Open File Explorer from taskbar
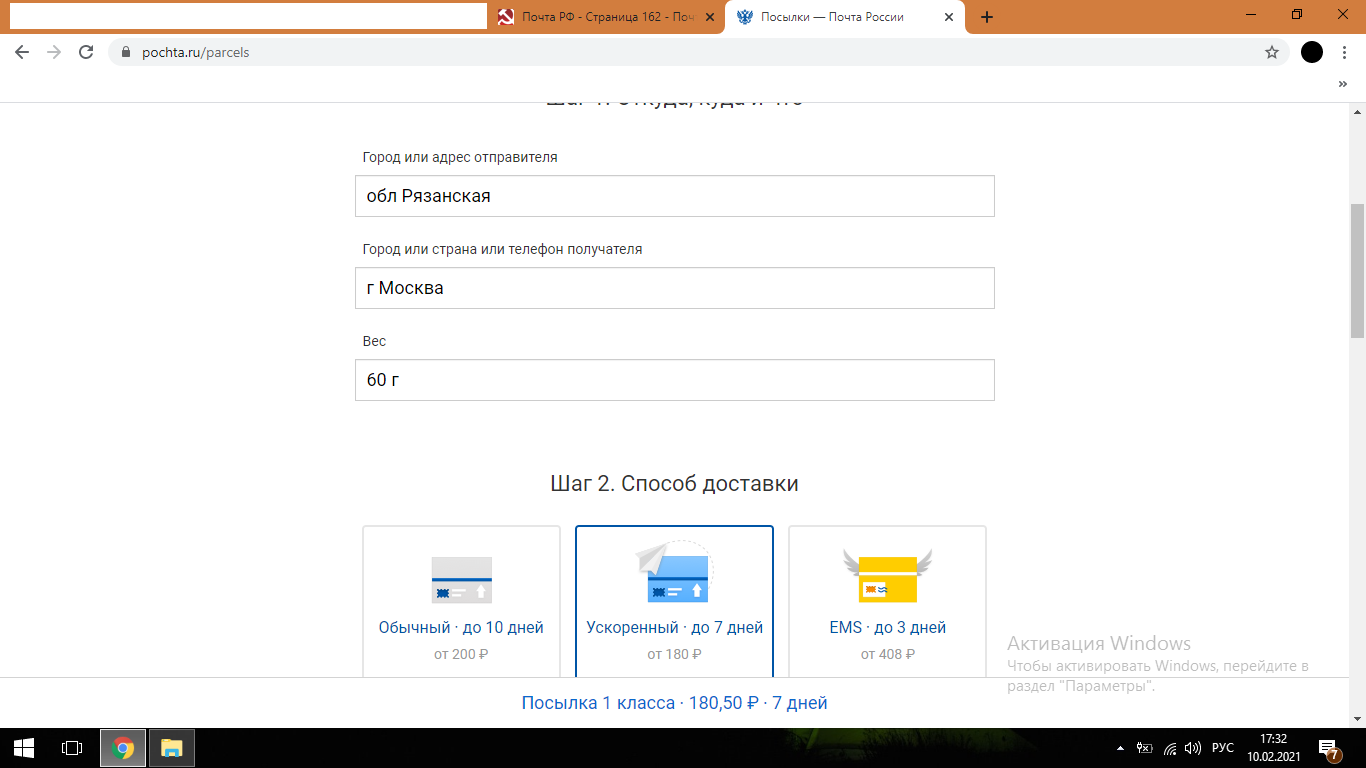The image size is (1366, 768). [172, 748]
